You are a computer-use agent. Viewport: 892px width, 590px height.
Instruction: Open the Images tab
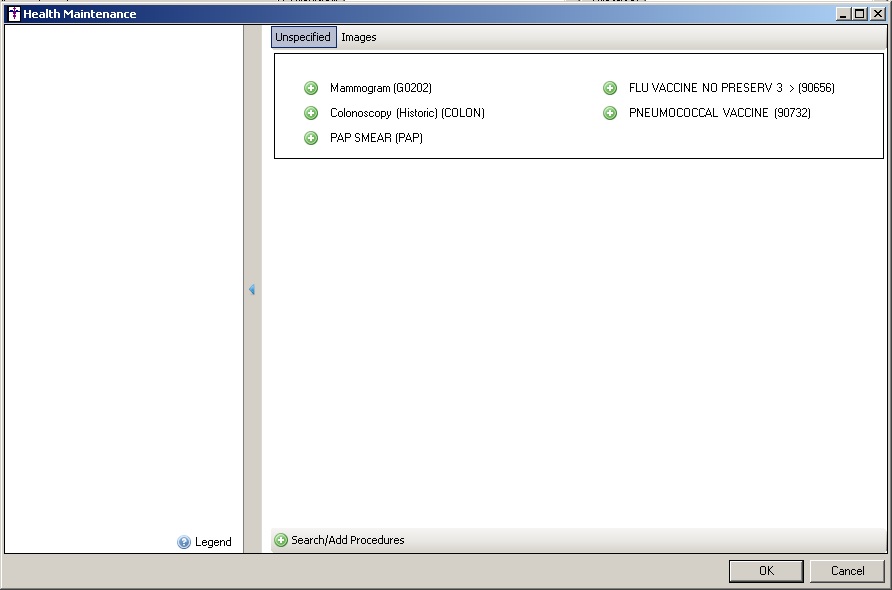pos(359,37)
